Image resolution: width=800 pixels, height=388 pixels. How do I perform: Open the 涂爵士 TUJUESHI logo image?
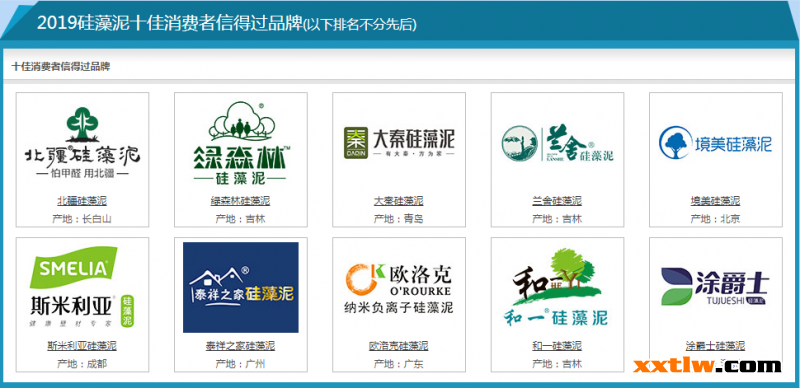[x=715, y=287]
